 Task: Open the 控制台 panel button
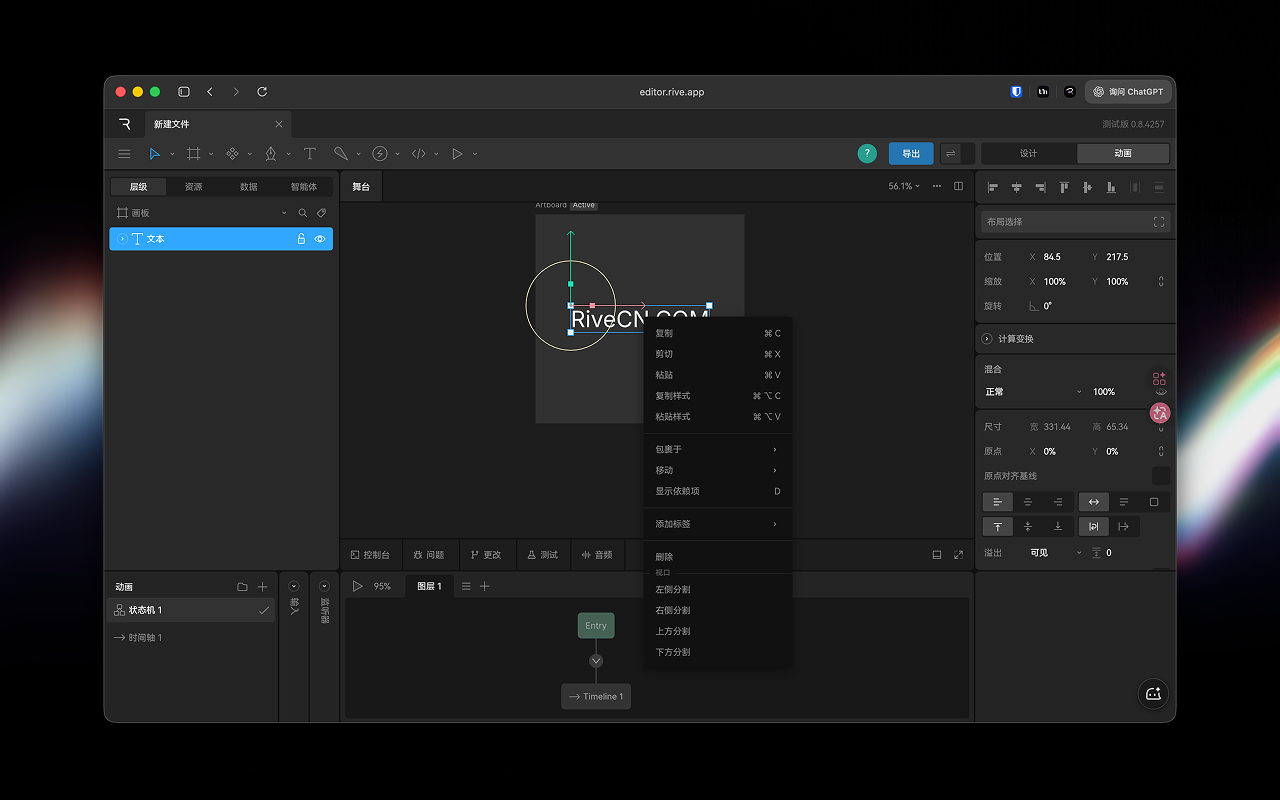click(370, 555)
